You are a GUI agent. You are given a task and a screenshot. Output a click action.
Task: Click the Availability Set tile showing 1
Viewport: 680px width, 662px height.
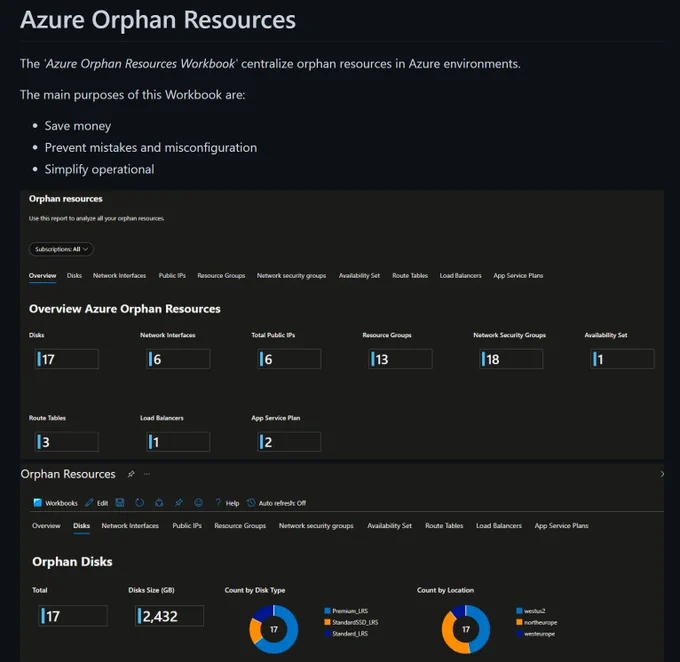(622, 359)
